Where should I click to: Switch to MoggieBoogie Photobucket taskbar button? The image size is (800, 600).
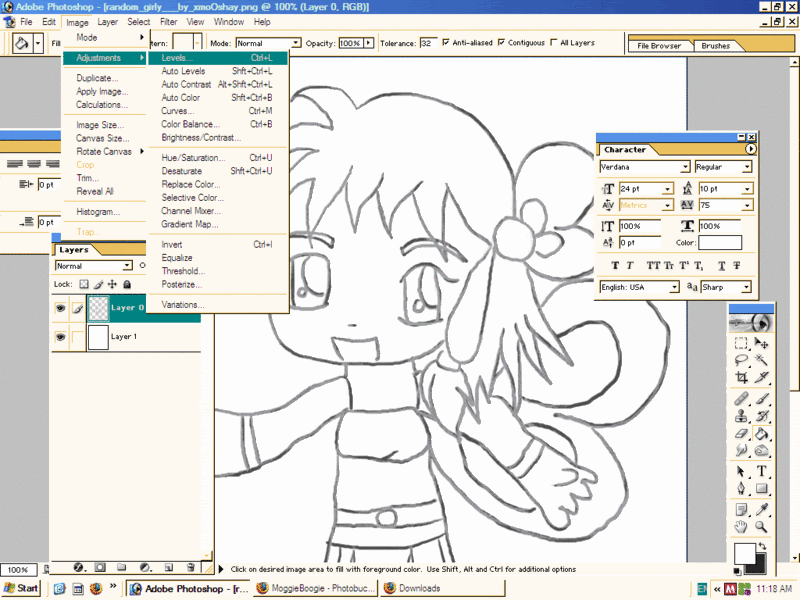click(316, 588)
